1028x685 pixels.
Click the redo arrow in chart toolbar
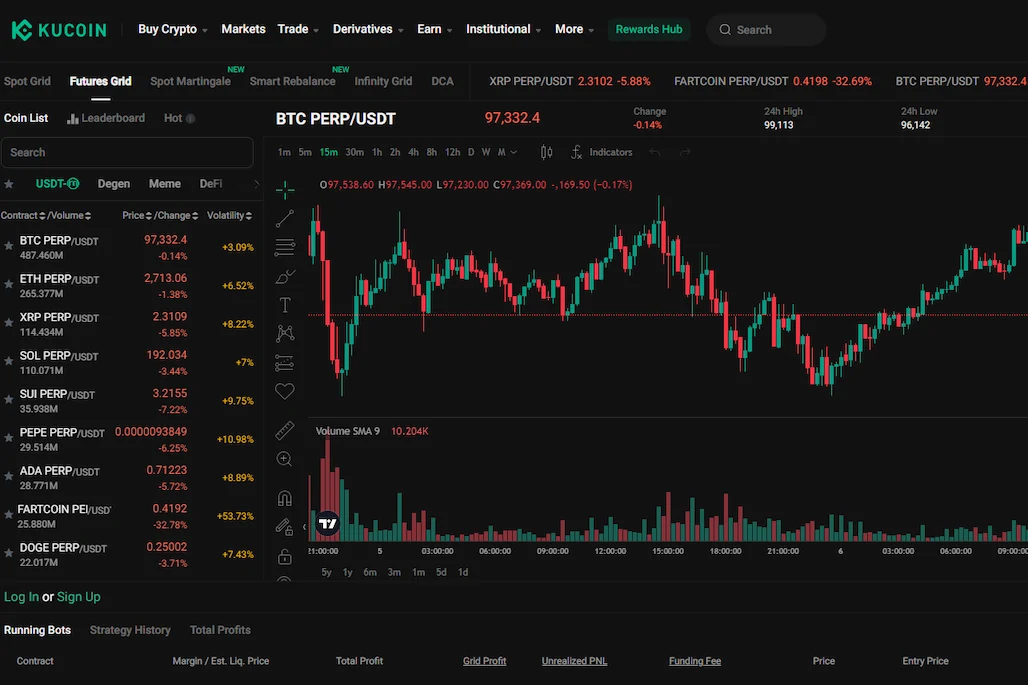click(684, 152)
